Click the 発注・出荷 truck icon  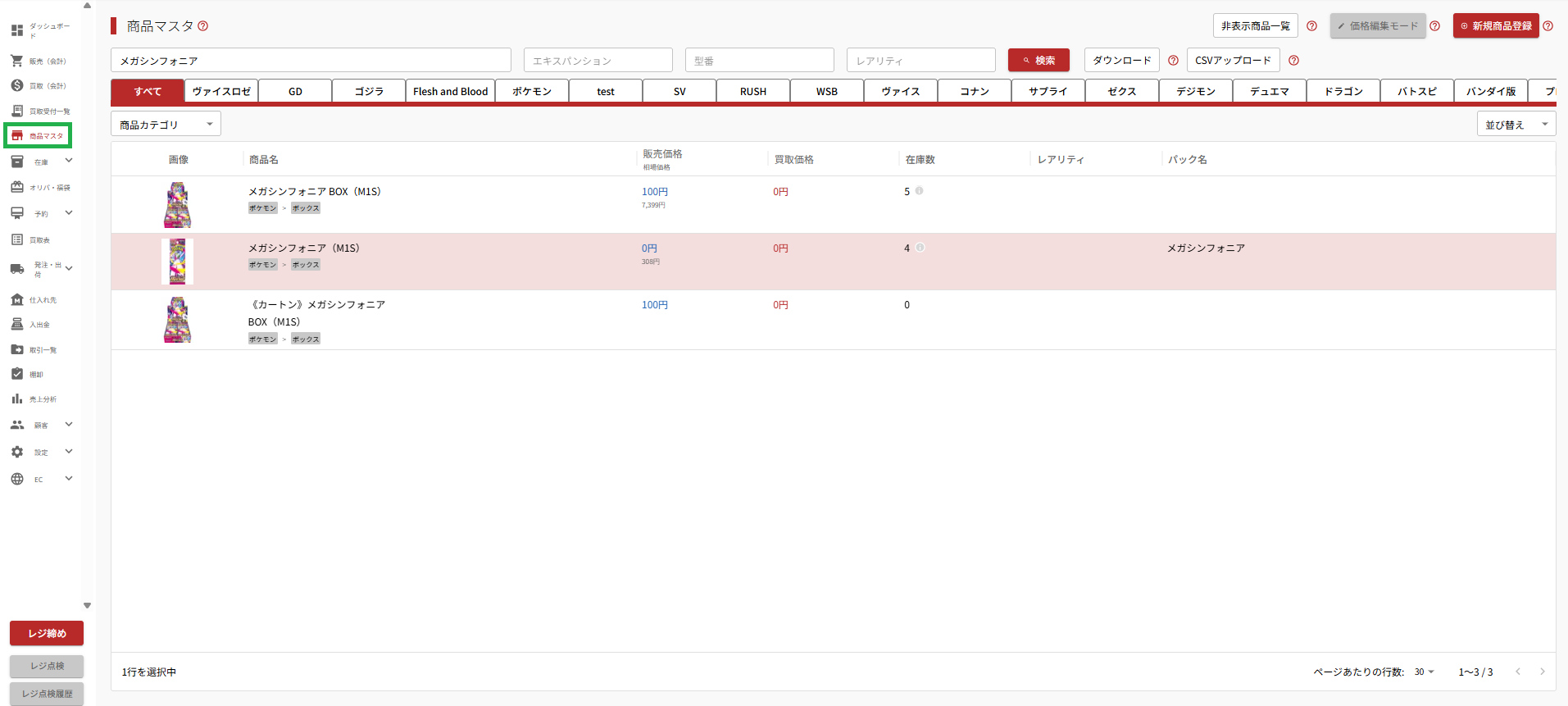(x=17, y=269)
